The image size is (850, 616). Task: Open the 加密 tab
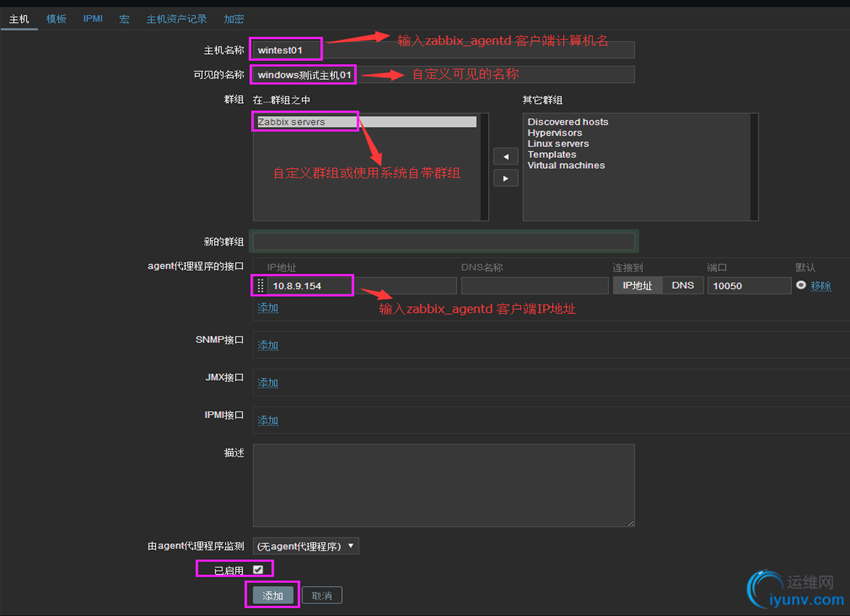coord(234,19)
